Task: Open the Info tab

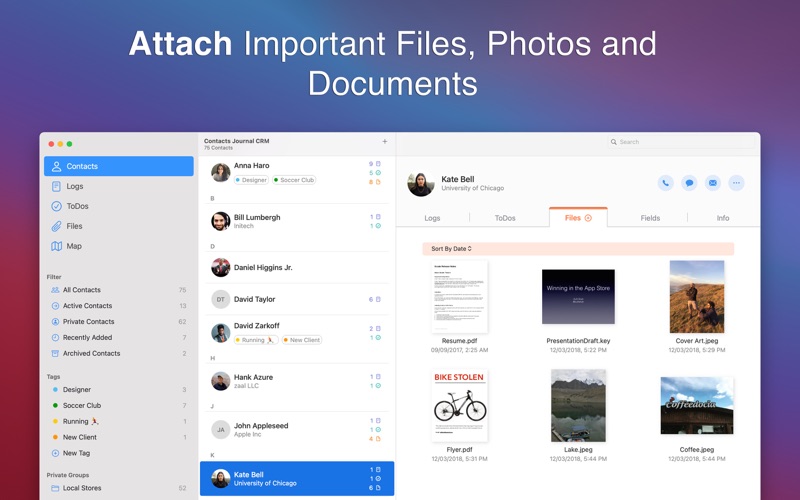Action: pos(722,218)
